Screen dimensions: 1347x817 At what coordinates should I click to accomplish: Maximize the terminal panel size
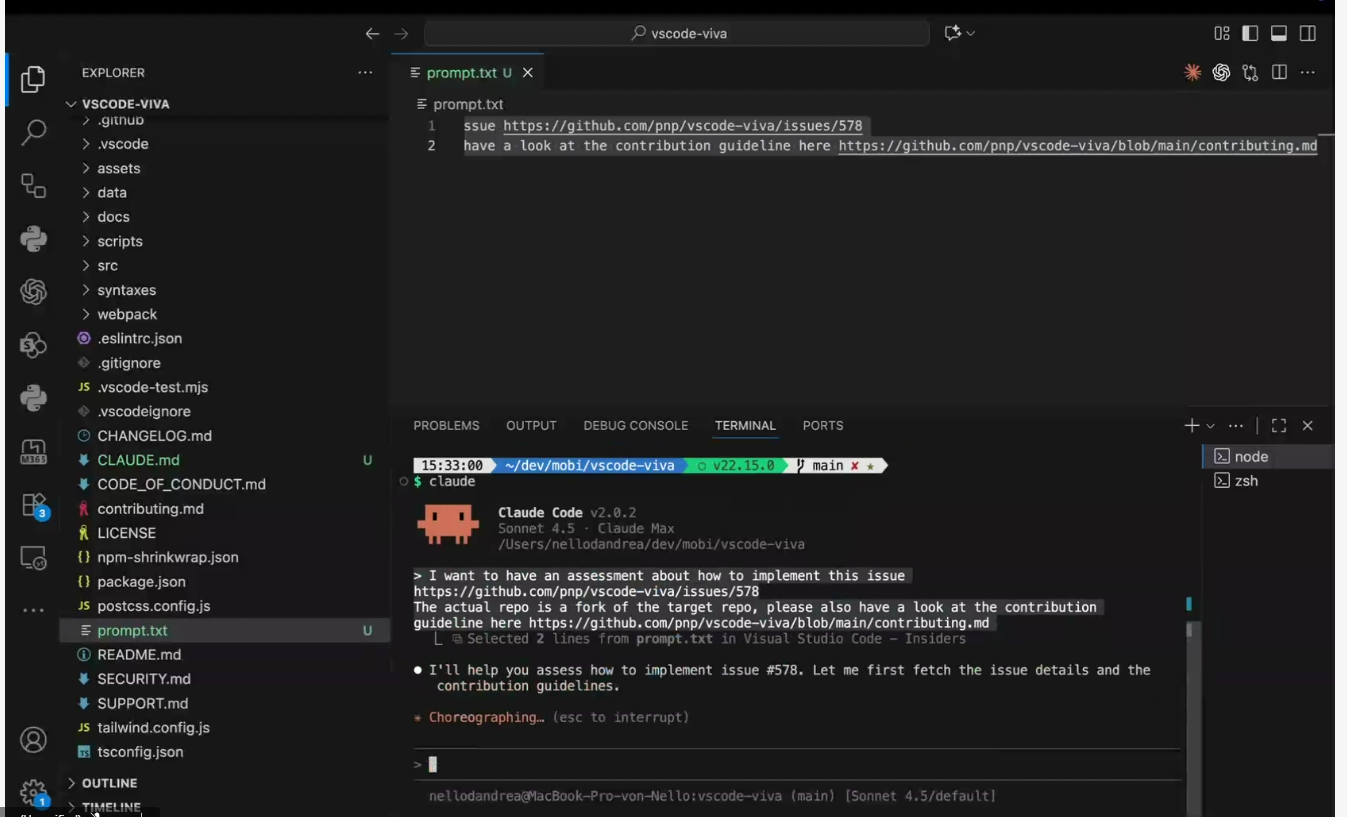pyautogui.click(x=1279, y=425)
